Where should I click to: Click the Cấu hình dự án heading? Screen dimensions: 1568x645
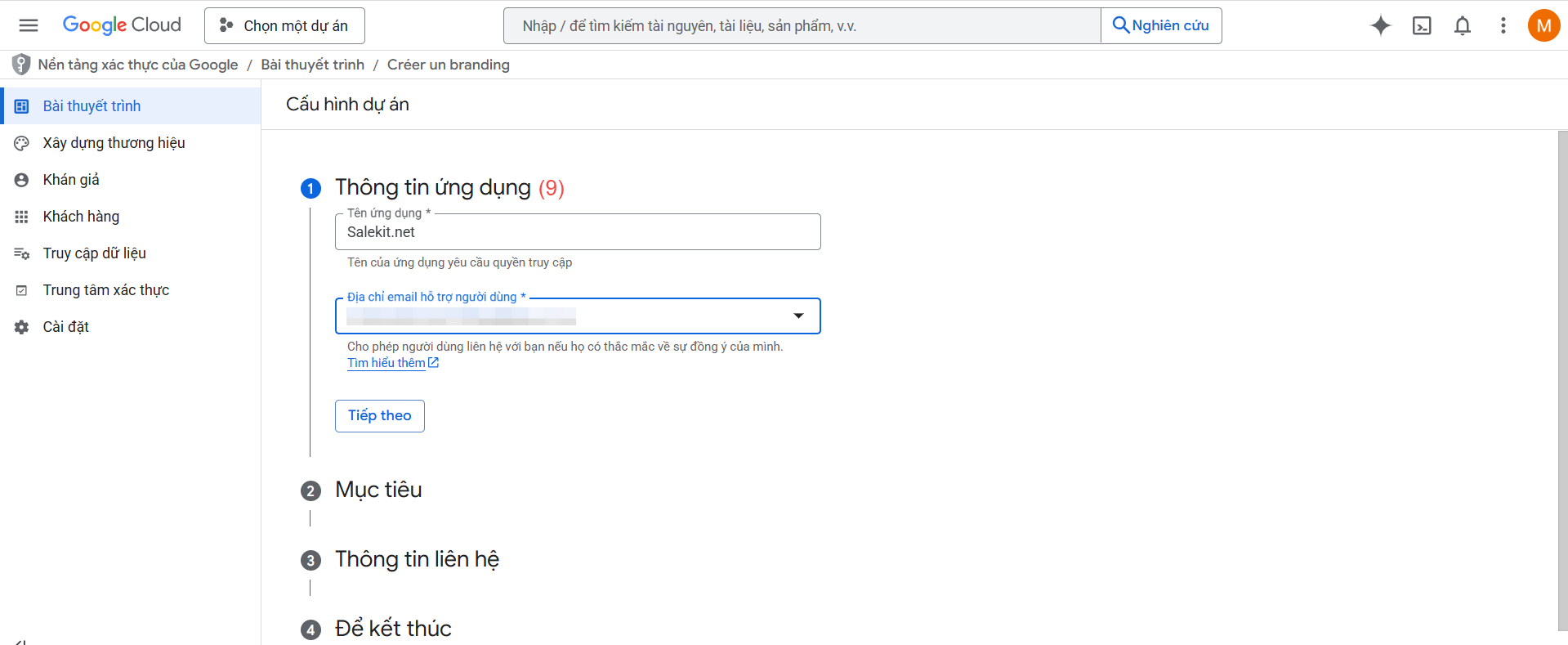(347, 105)
